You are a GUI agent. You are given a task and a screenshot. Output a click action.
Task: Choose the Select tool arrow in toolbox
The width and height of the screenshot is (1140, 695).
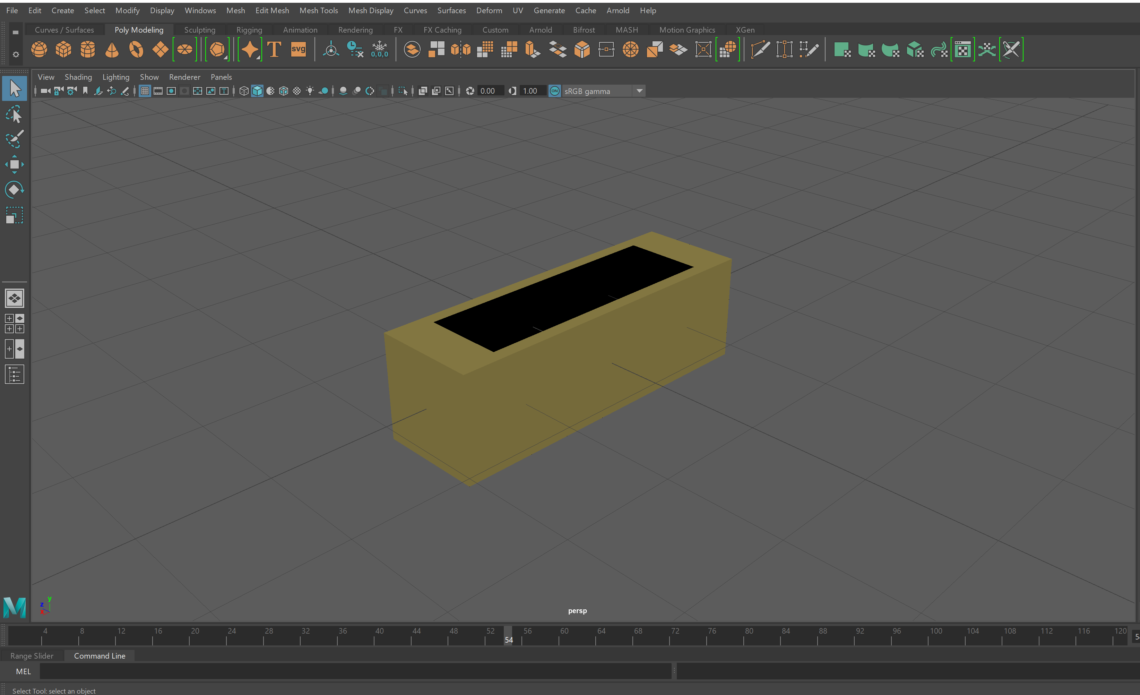[15, 89]
